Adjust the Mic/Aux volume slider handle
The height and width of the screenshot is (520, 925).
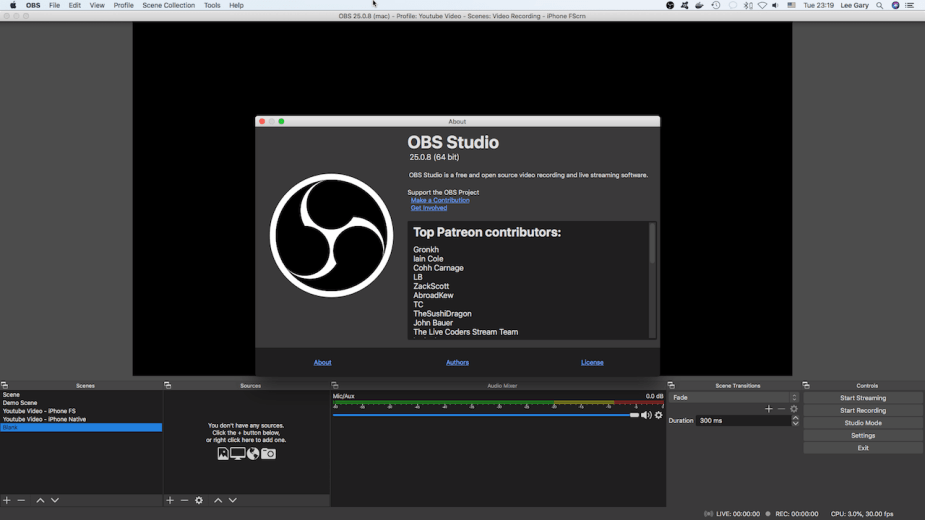point(634,415)
